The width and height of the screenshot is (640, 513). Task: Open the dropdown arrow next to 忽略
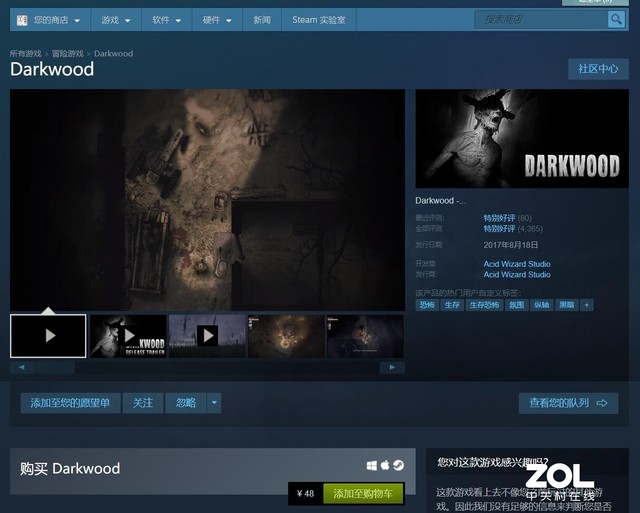pyautogui.click(x=214, y=403)
